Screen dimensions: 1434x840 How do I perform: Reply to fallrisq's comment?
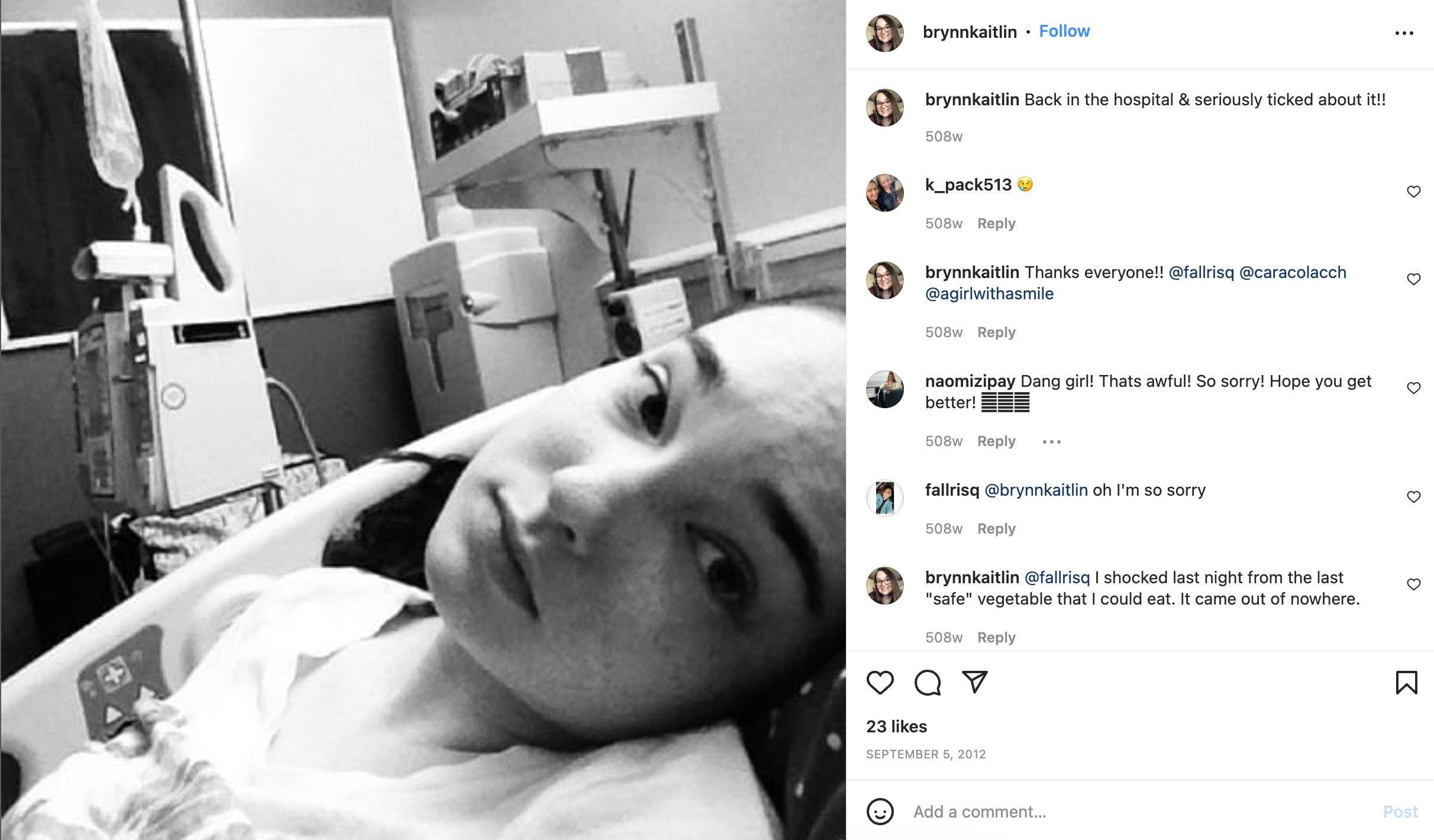[x=996, y=529]
